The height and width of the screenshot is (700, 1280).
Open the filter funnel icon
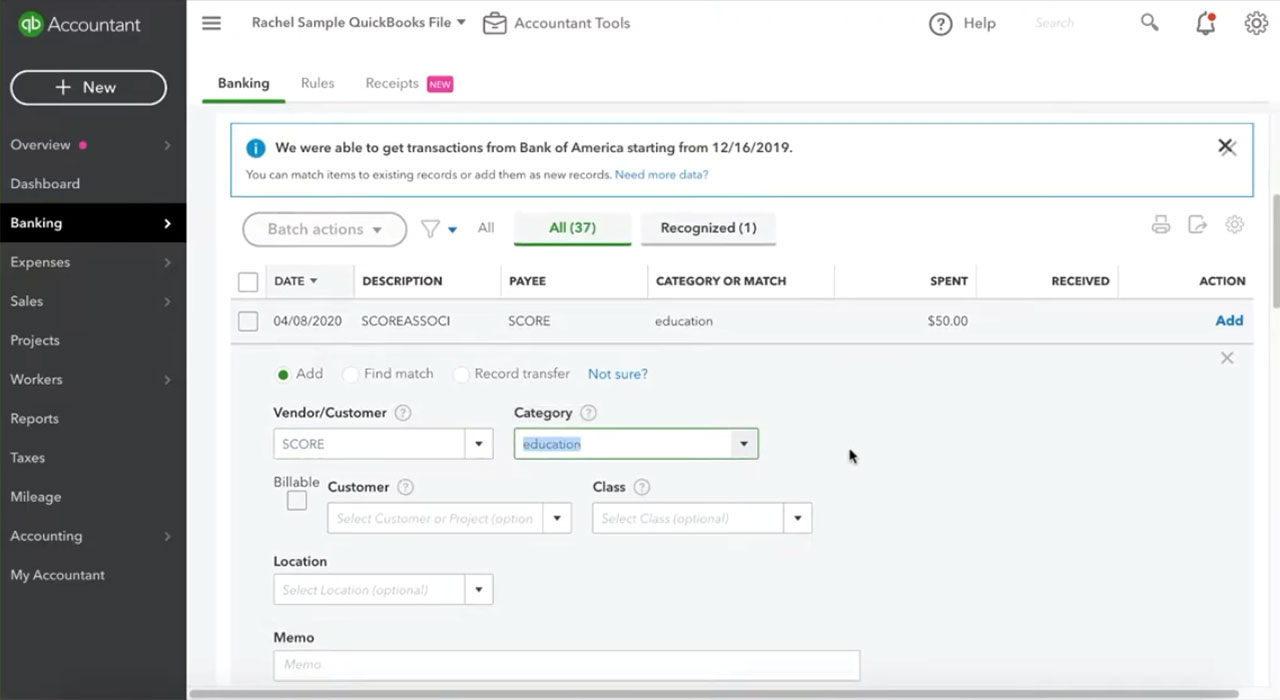[x=430, y=229]
